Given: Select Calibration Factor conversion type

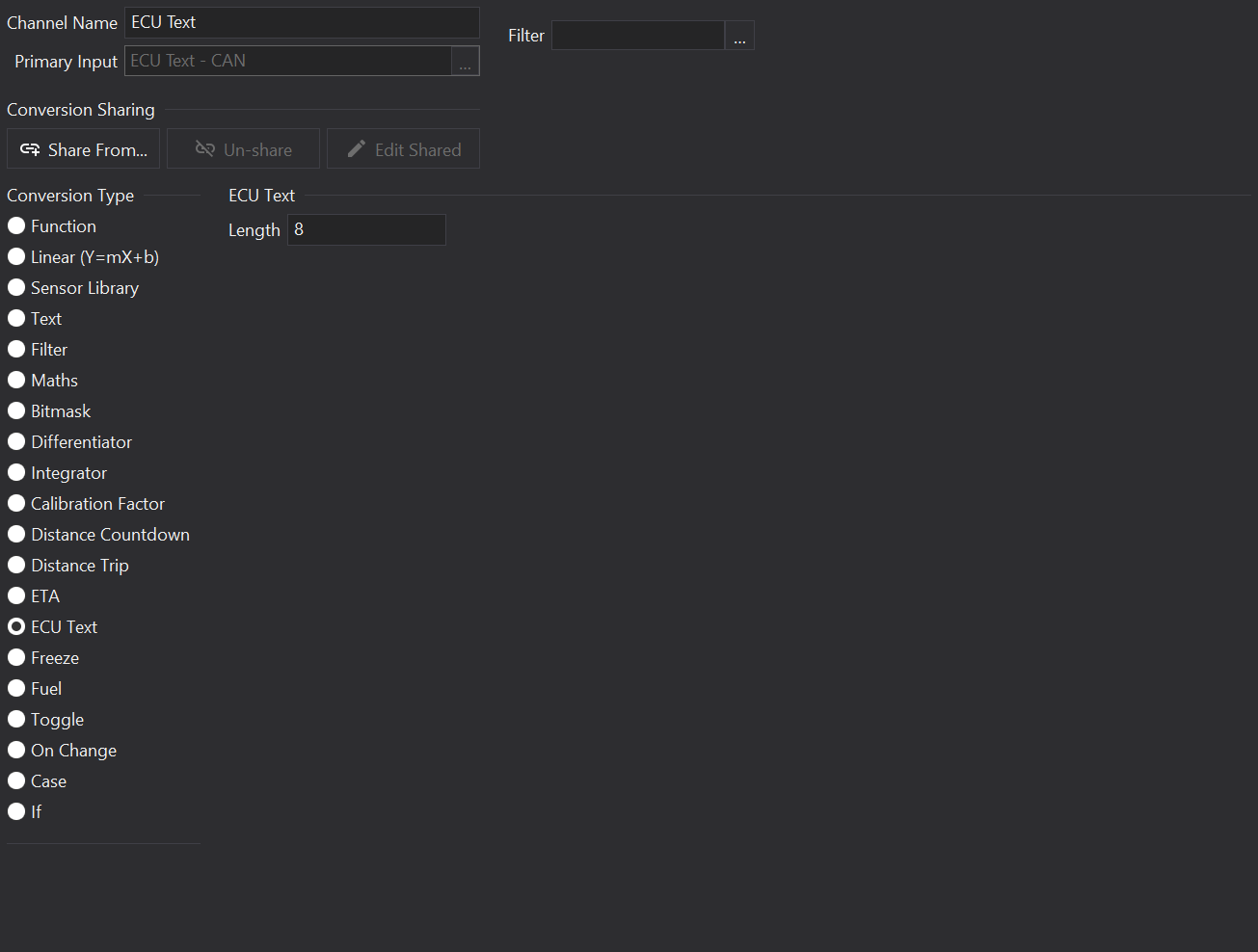Looking at the screenshot, I should 16,504.
